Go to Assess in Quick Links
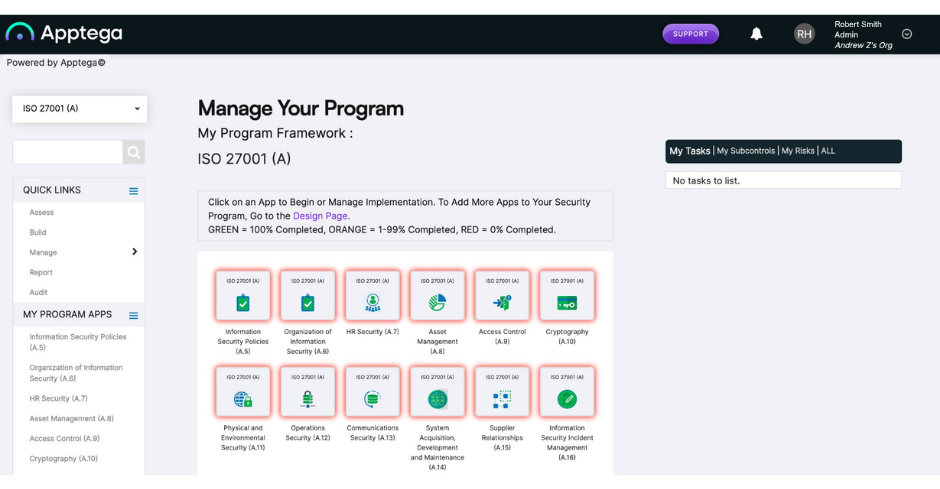Screen dimensions: 940x489 click(41, 212)
